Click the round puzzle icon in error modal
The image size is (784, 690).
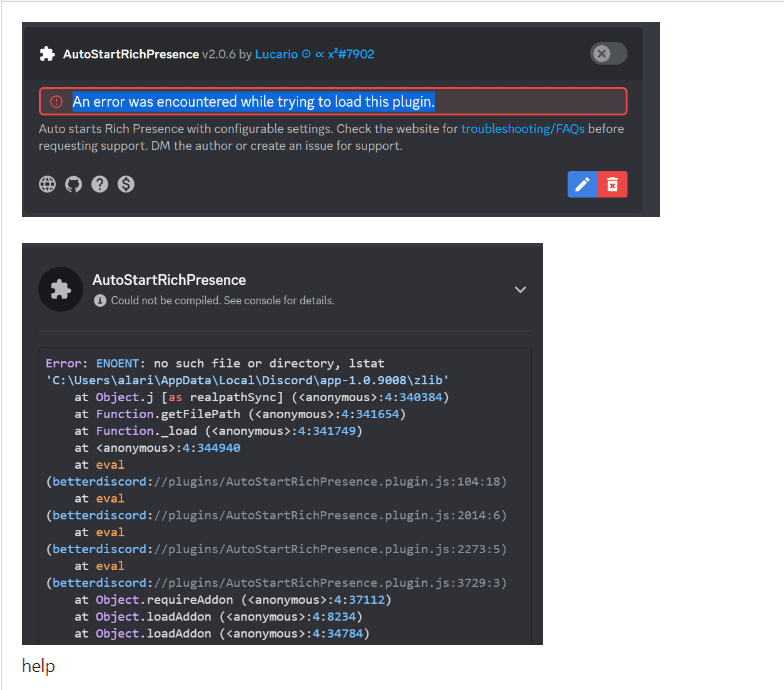[x=60, y=289]
